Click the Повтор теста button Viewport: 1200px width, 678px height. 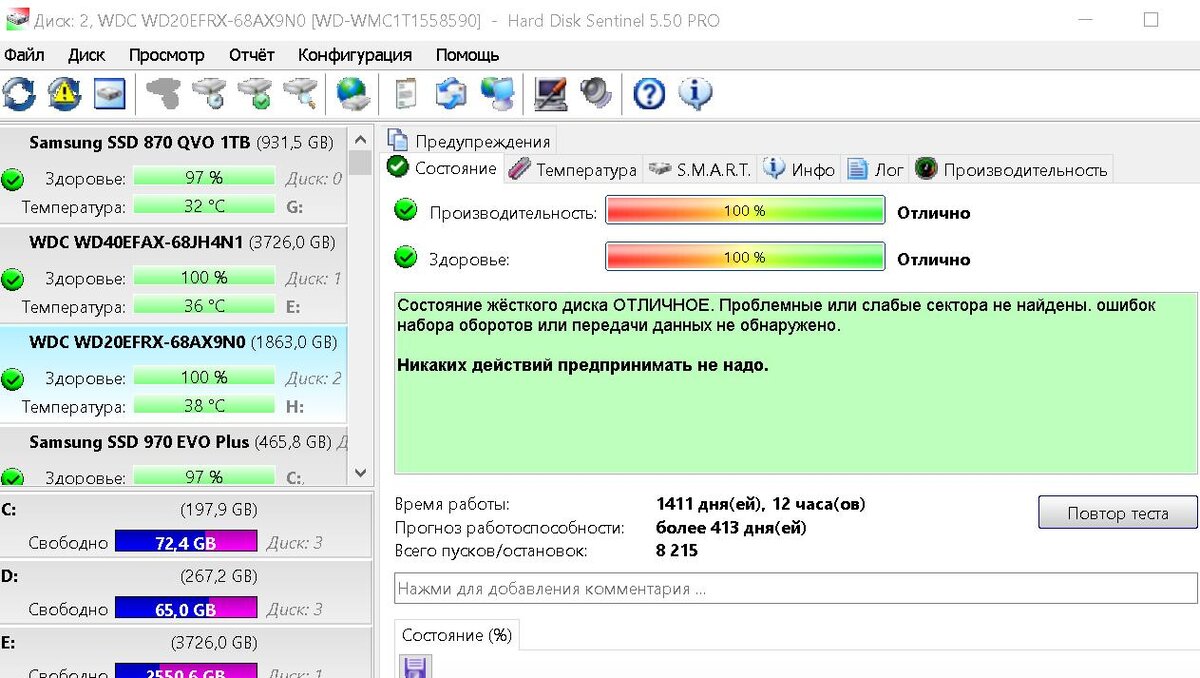[1117, 513]
